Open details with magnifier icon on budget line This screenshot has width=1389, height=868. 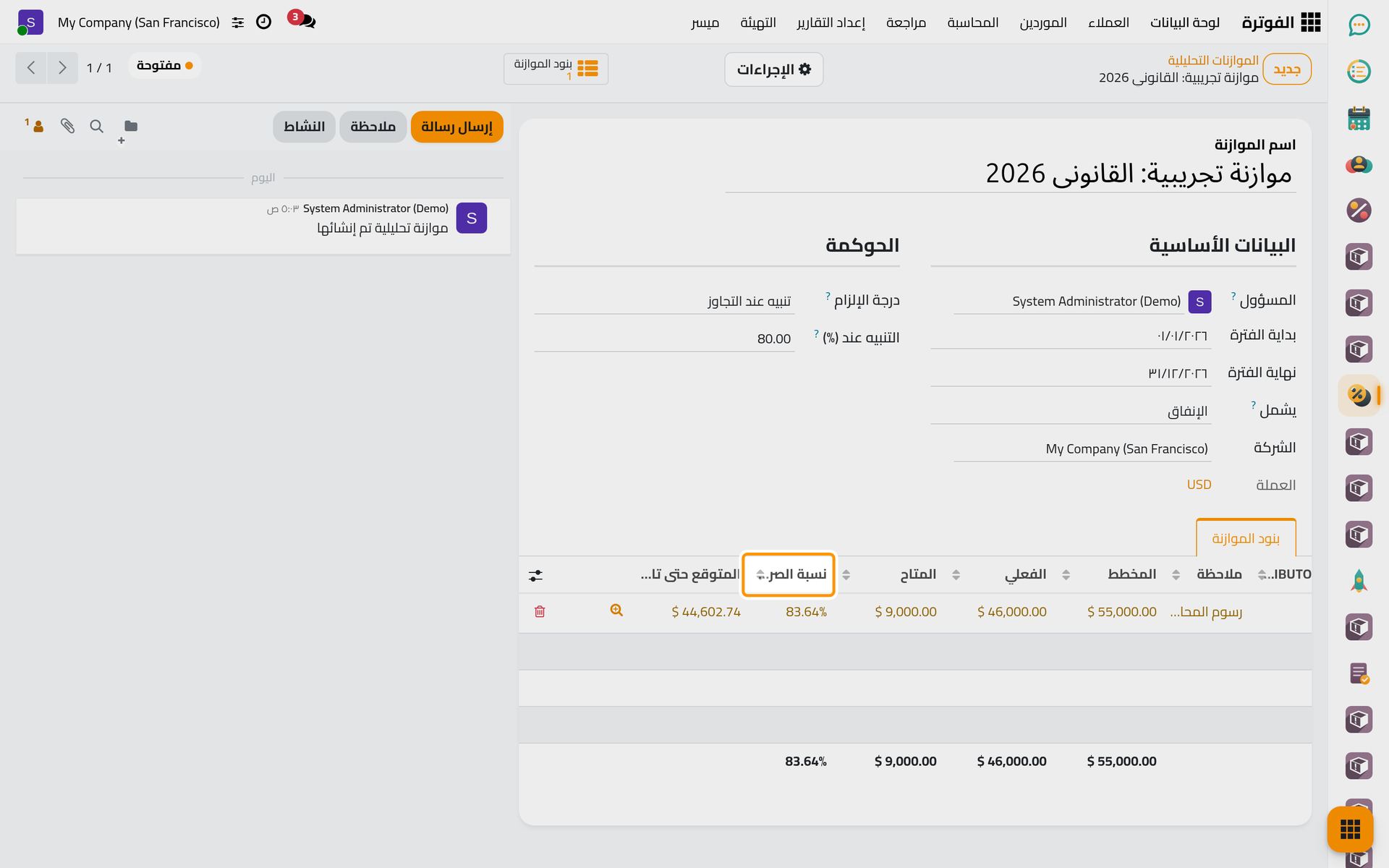coord(616,610)
